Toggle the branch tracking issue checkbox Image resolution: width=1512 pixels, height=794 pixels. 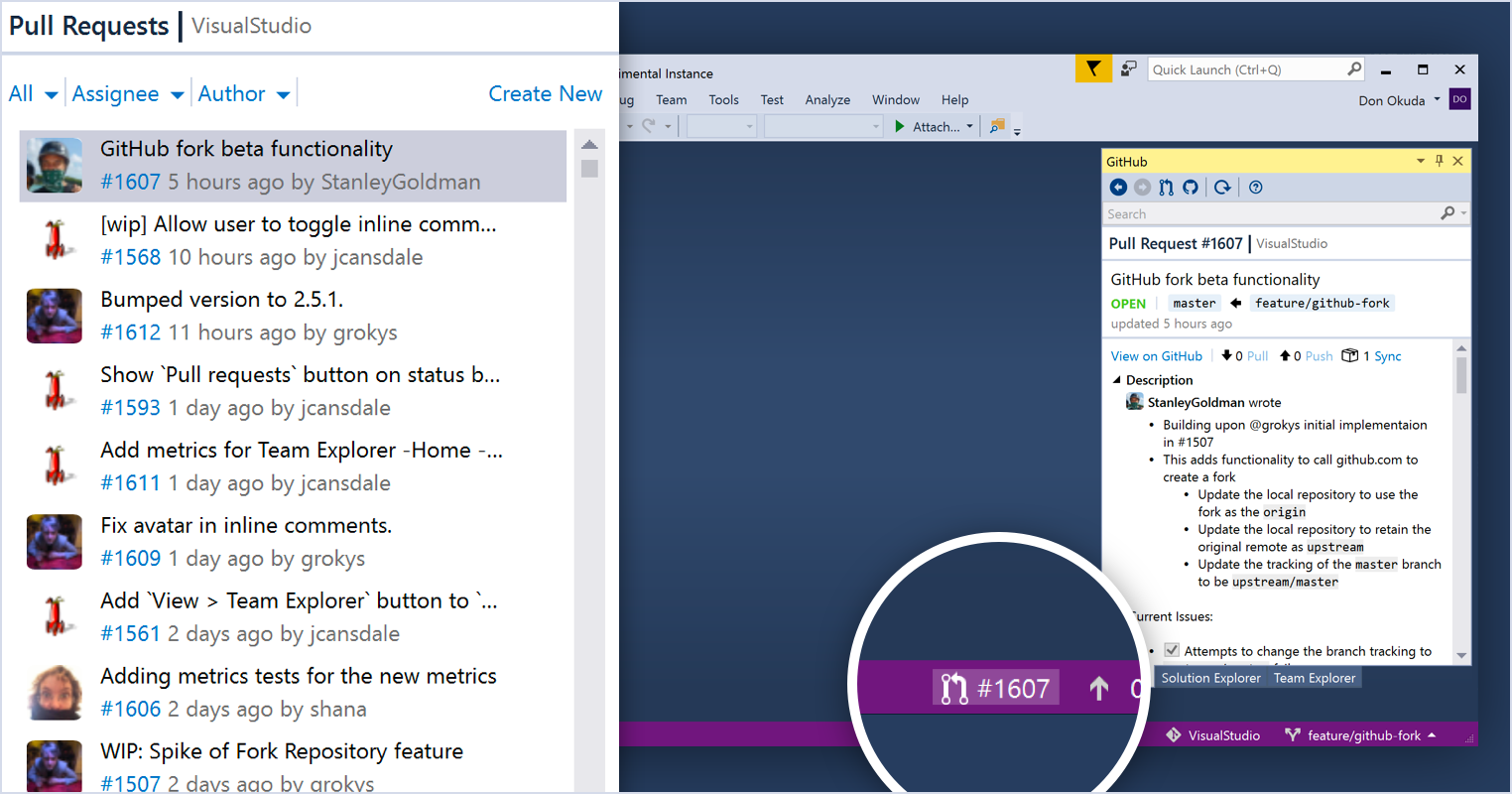click(x=1172, y=650)
